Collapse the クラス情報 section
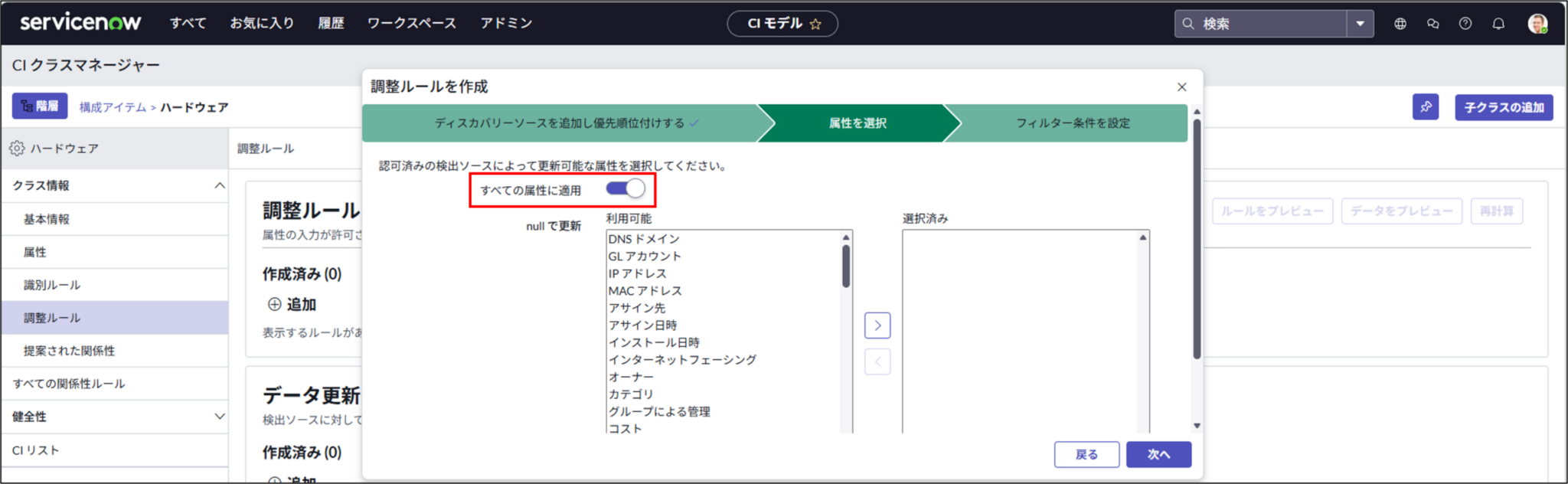 click(x=220, y=185)
